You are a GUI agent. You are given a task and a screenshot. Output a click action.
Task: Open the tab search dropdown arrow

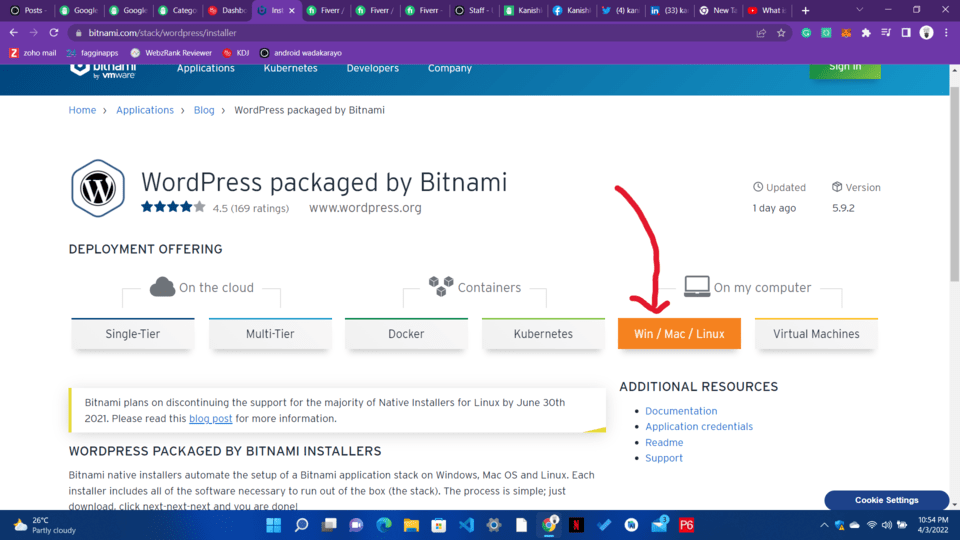(x=860, y=10)
